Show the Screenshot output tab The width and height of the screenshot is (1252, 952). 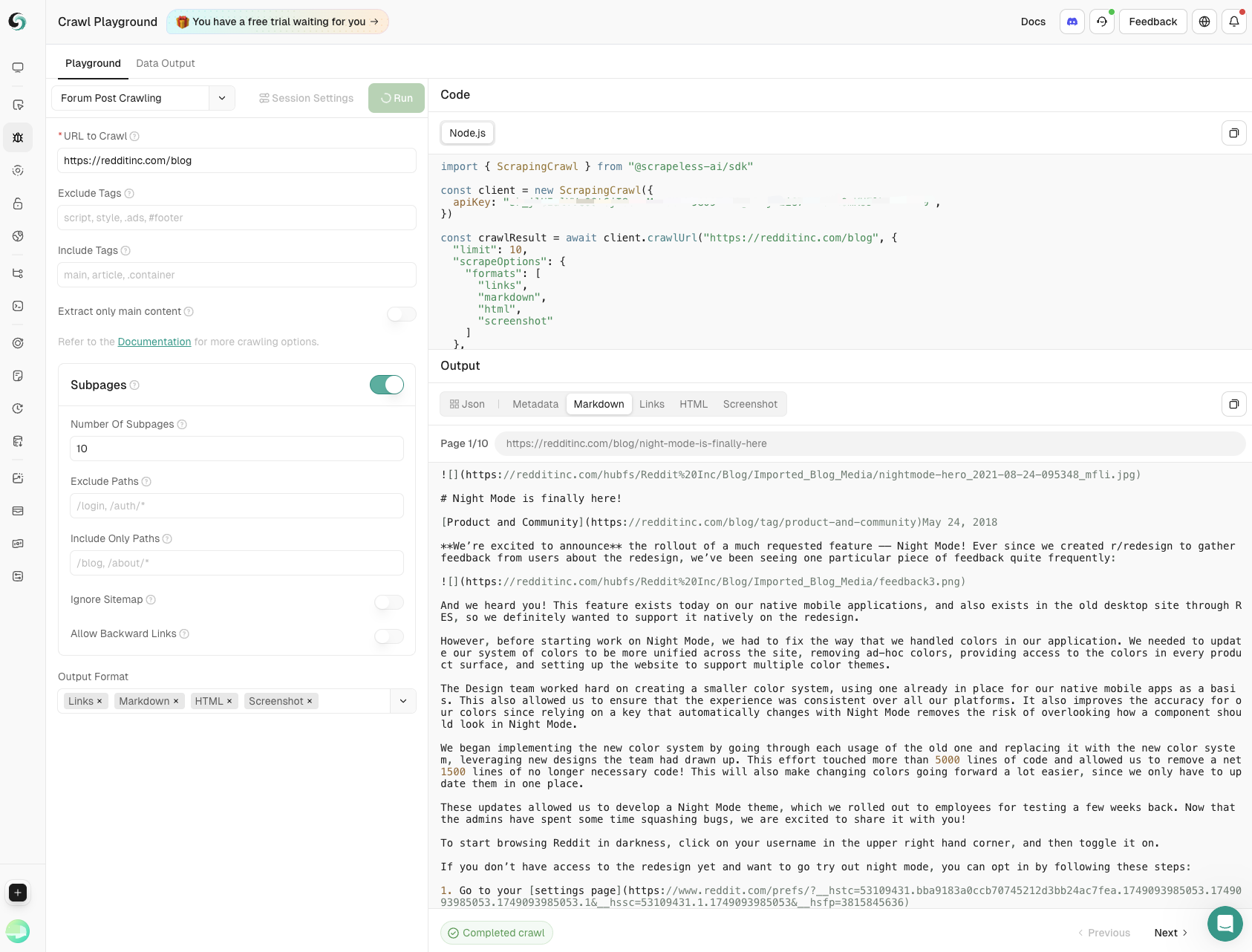pos(750,404)
